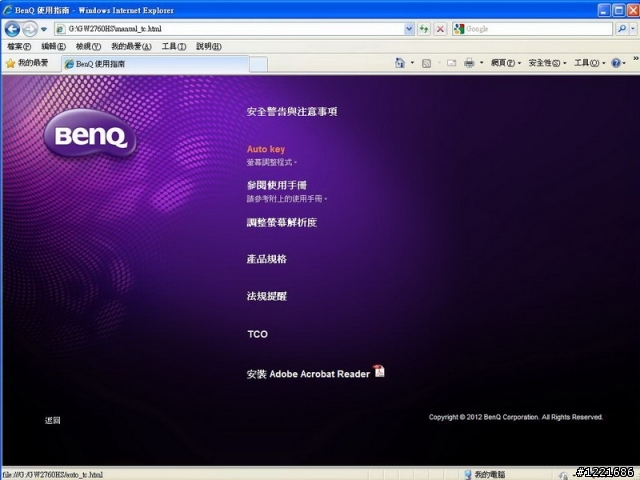Open 法規提醒 link
The height and width of the screenshot is (480, 640).
(267, 296)
